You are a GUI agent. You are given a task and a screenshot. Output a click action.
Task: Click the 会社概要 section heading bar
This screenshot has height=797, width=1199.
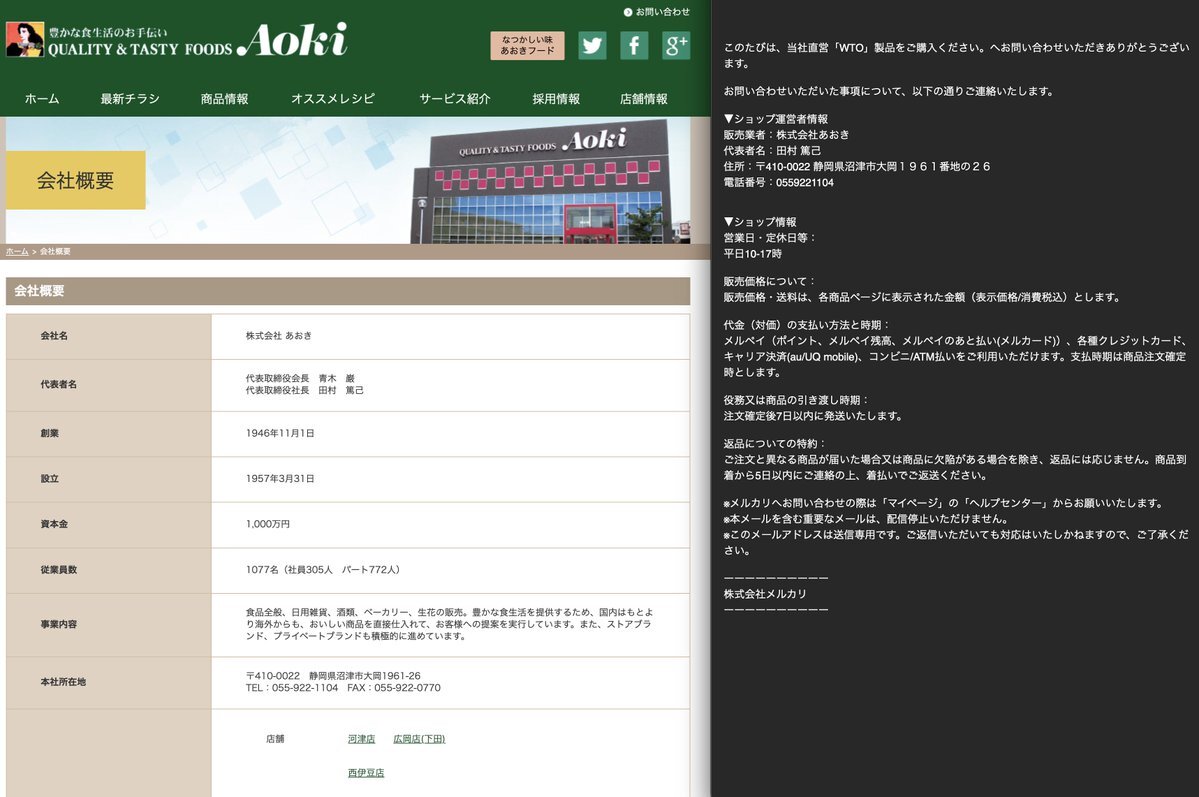(348, 291)
